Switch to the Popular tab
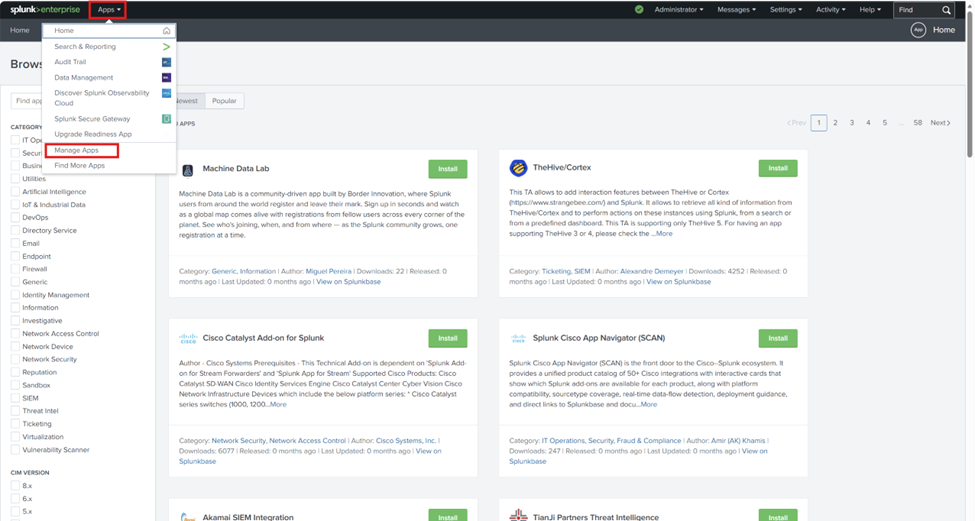The width and height of the screenshot is (975, 521). 224,101
